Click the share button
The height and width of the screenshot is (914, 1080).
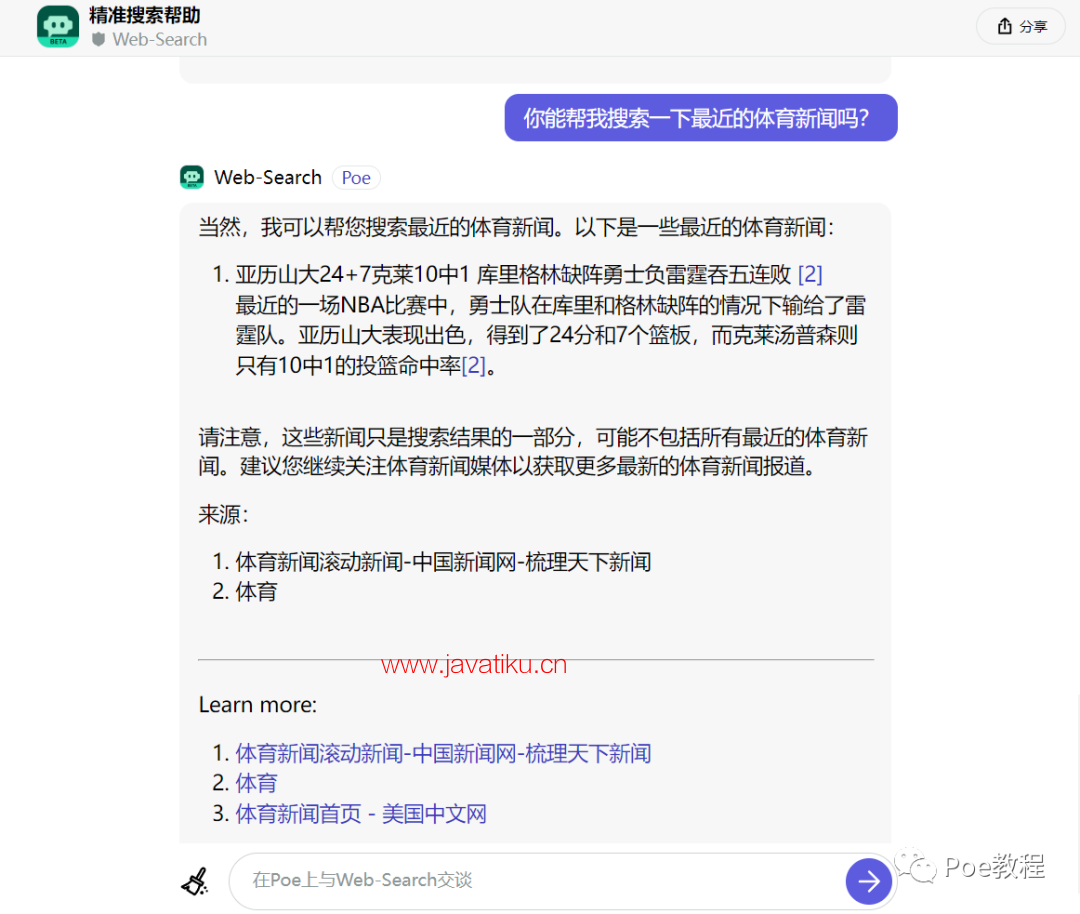point(1021,26)
